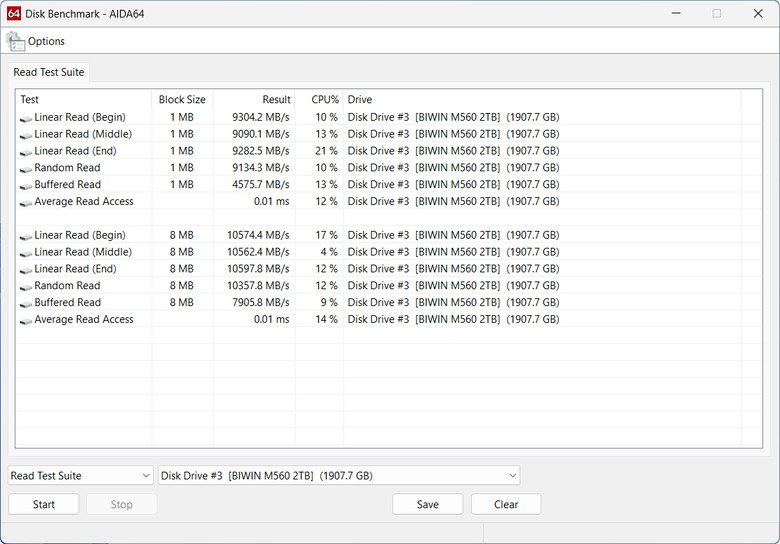Click the 14 % CPU value
The height and width of the screenshot is (544, 780).
(326, 320)
